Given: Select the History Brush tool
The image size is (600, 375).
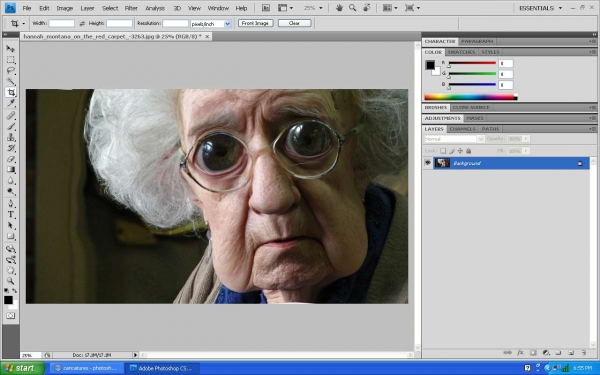Looking at the screenshot, I should [x=10, y=148].
